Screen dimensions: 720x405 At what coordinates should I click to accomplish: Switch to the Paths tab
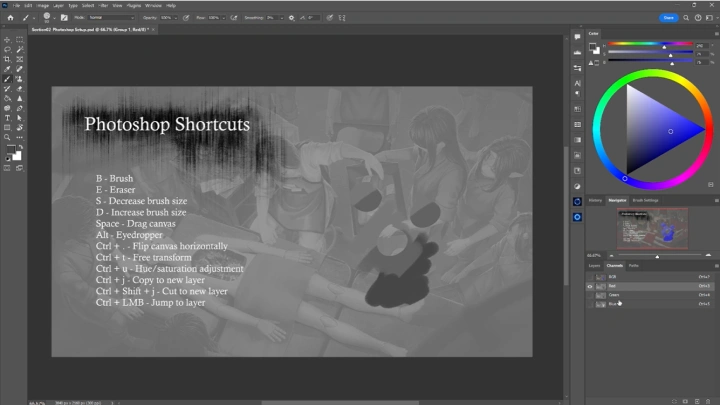(x=634, y=266)
